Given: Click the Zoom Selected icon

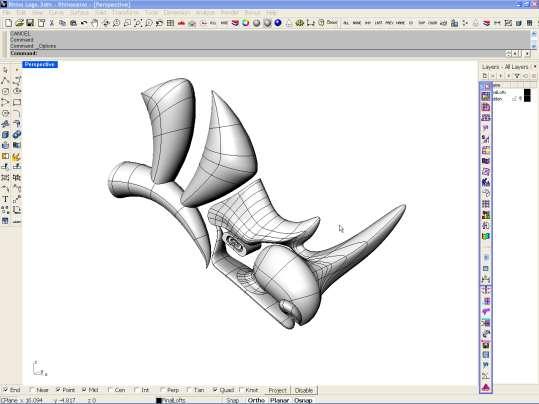Looking at the screenshot, I should click(148, 23).
